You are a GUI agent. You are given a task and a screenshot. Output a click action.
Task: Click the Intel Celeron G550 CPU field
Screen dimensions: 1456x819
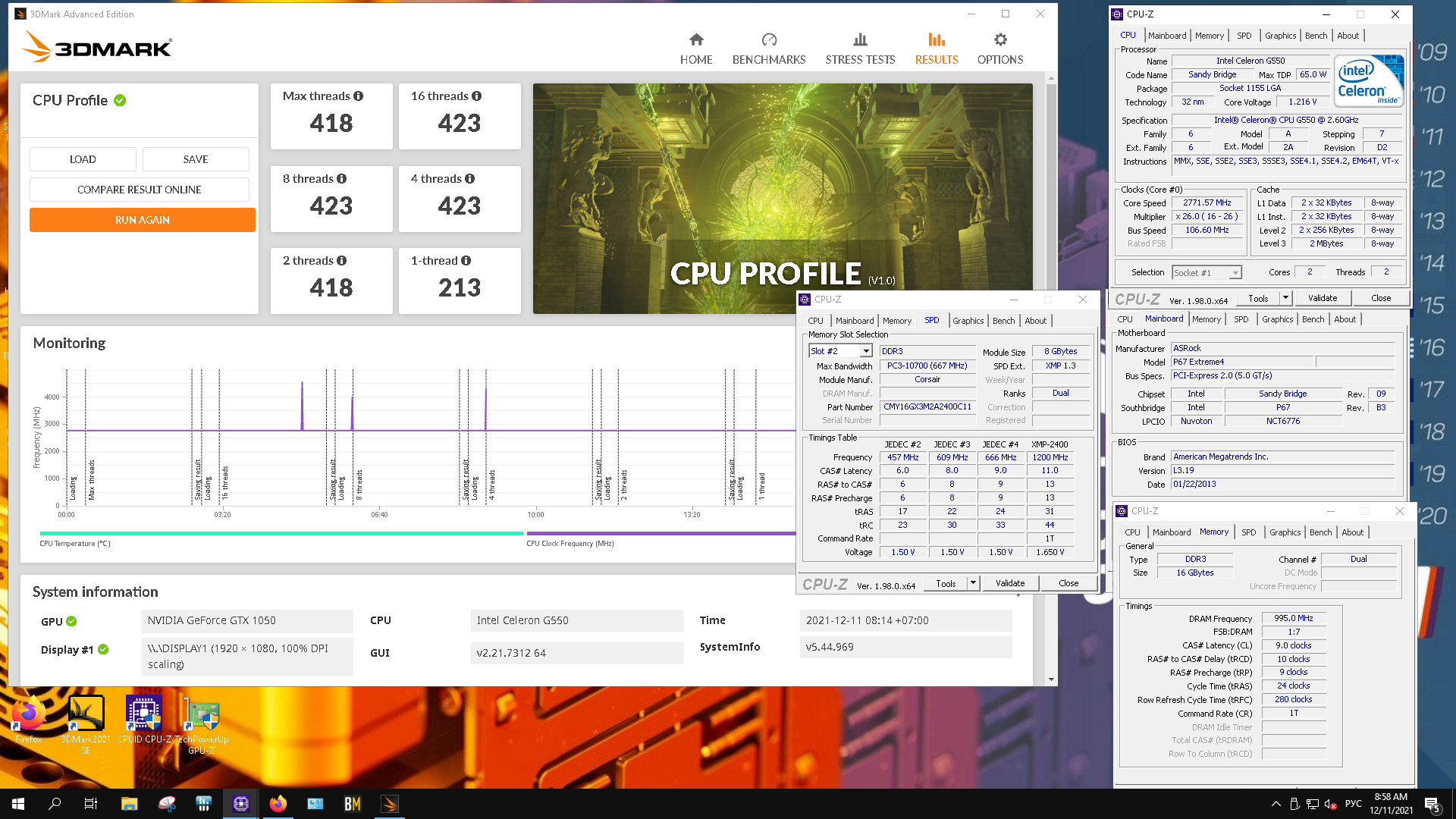click(576, 621)
